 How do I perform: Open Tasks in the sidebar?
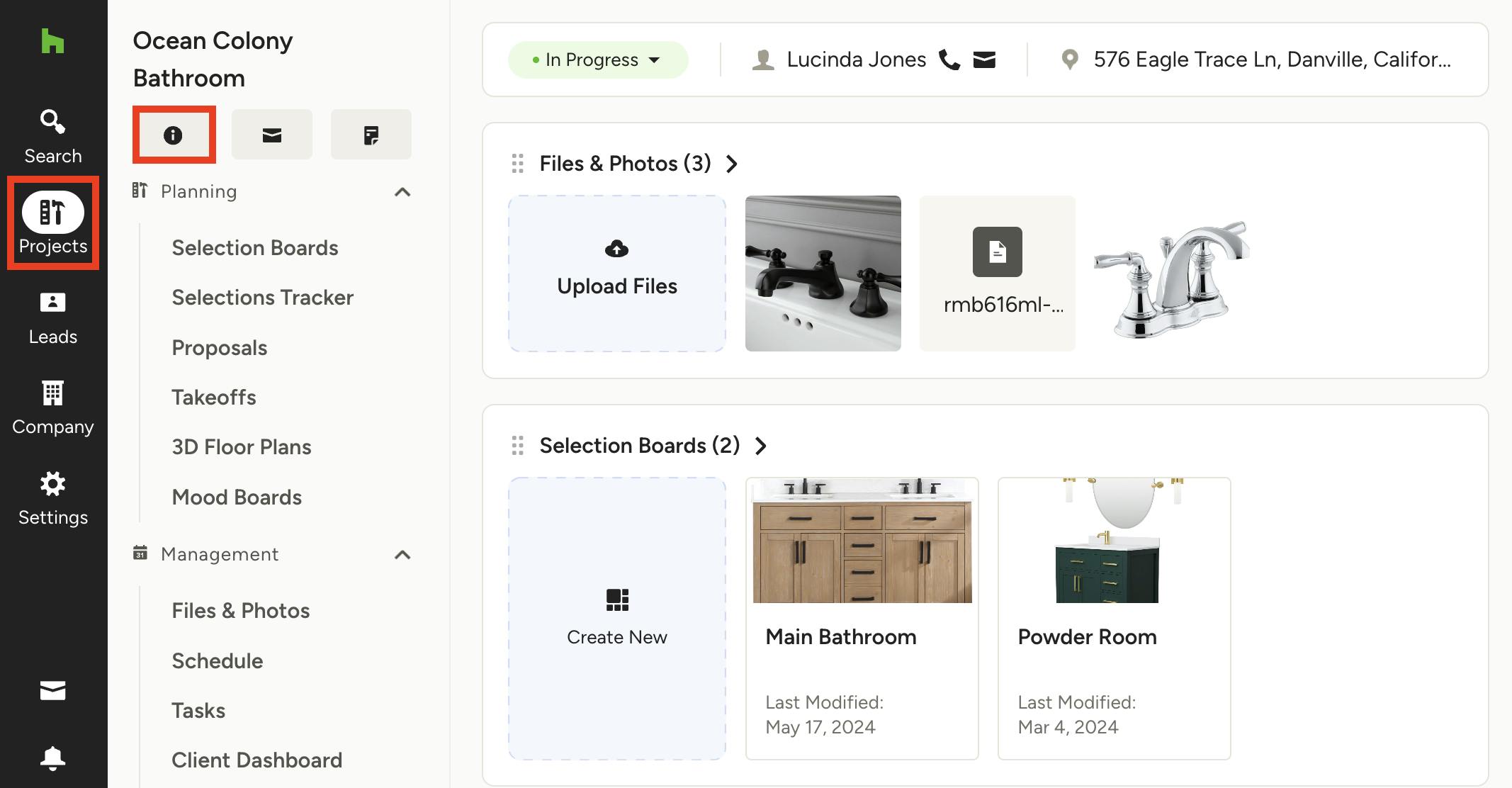pyautogui.click(x=198, y=711)
